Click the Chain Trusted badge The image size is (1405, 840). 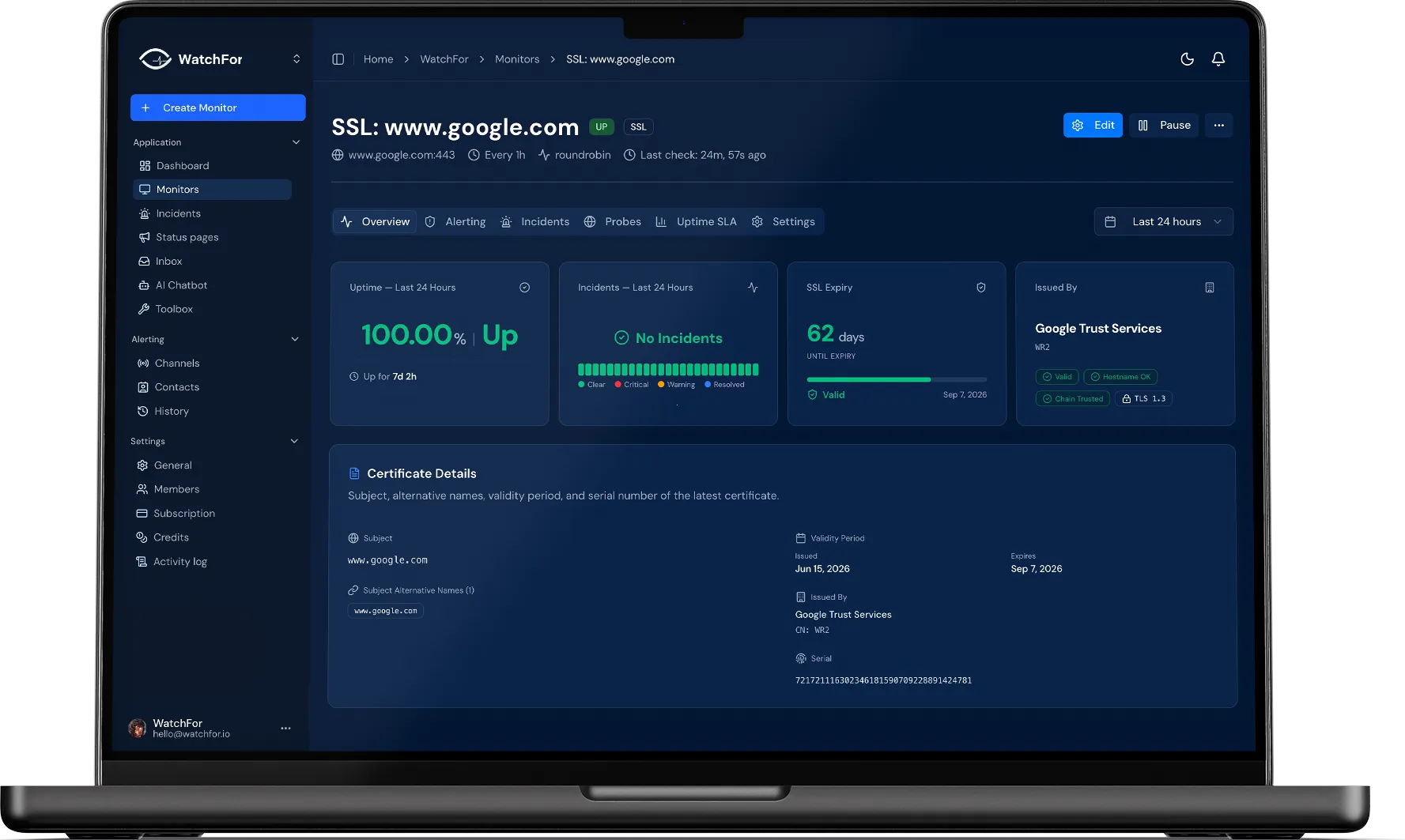tap(1072, 399)
